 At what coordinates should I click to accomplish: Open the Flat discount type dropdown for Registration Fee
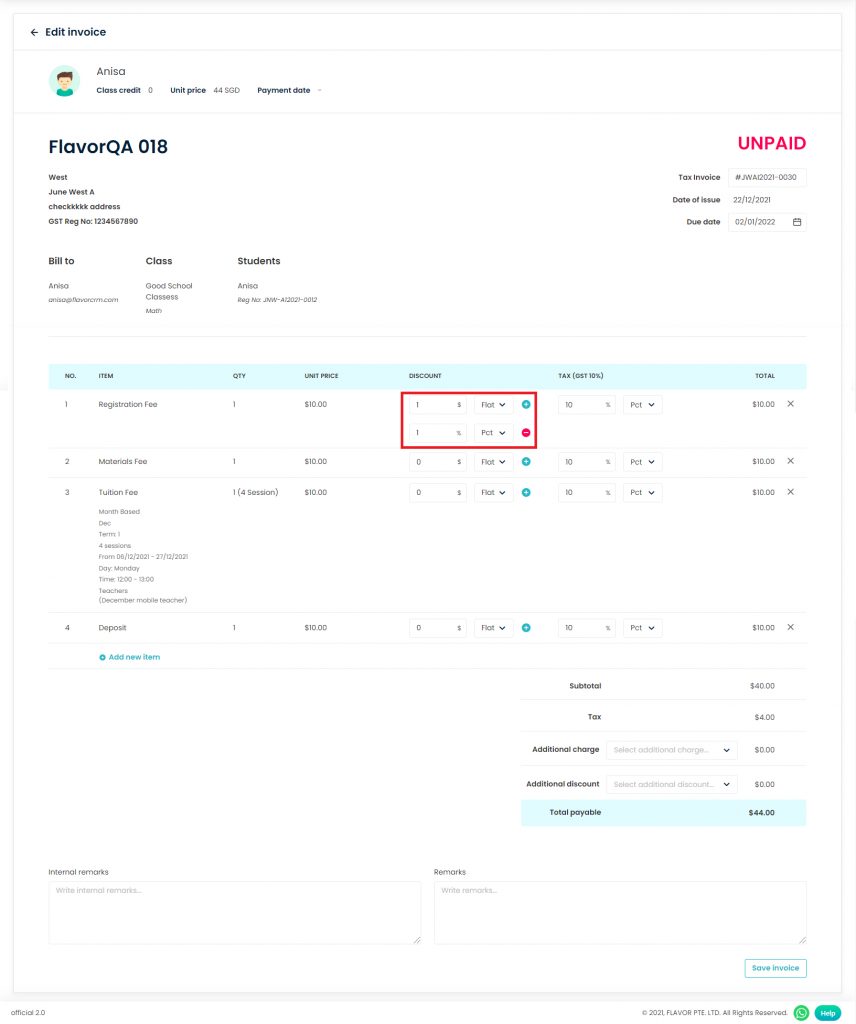tap(493, 405)
